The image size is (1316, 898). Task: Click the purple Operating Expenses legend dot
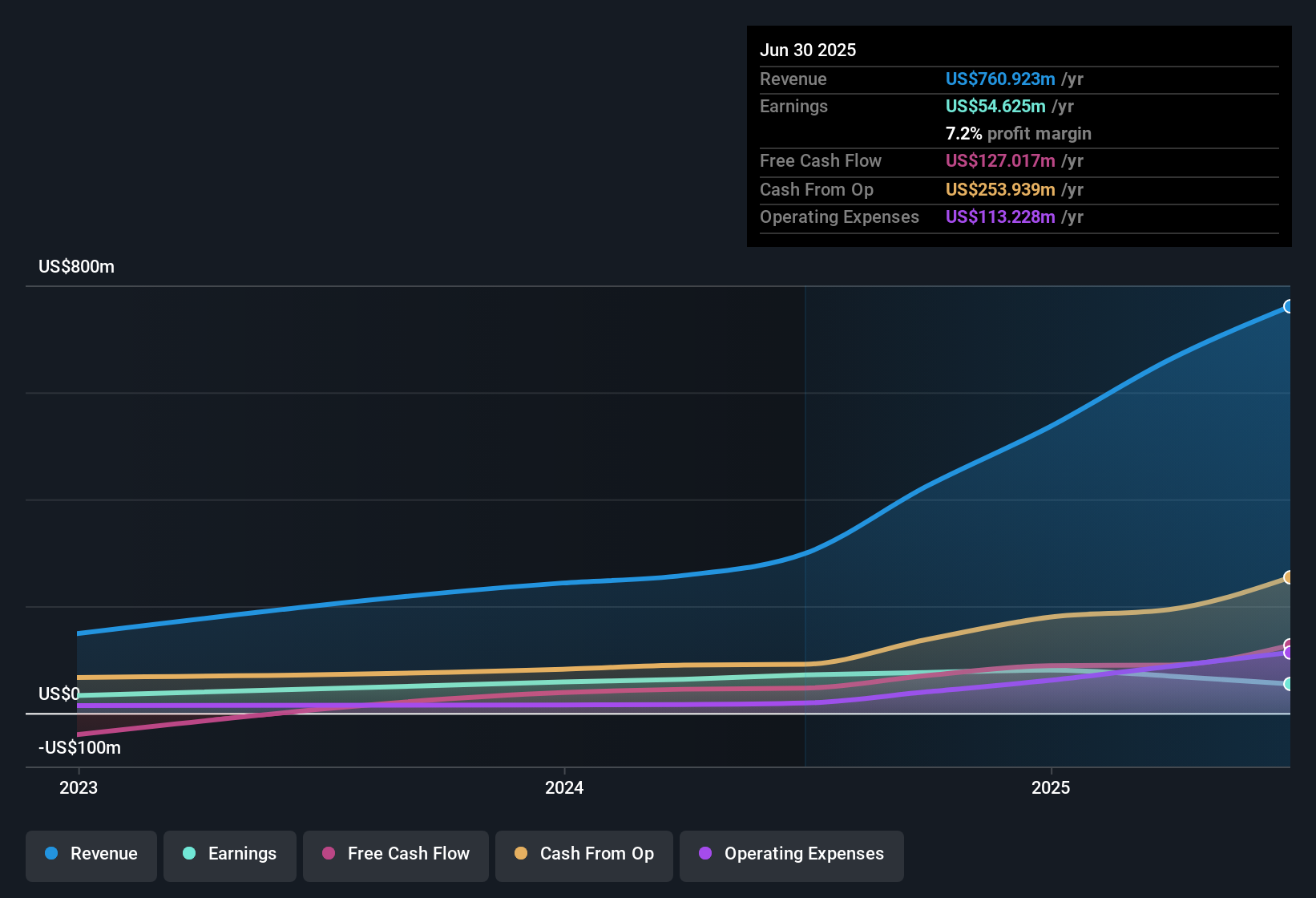pos(705,853)
